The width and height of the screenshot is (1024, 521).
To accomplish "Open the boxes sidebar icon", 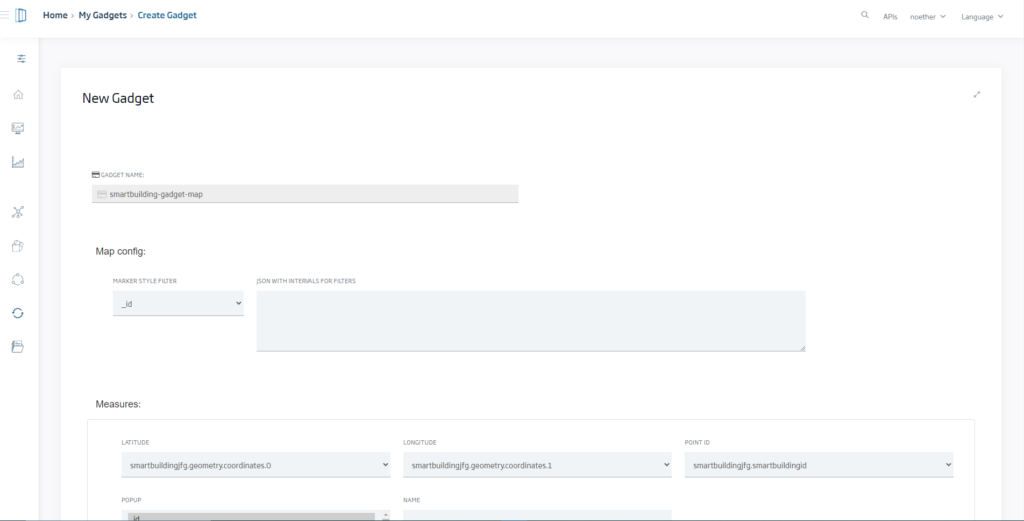I will pos(18,246).
